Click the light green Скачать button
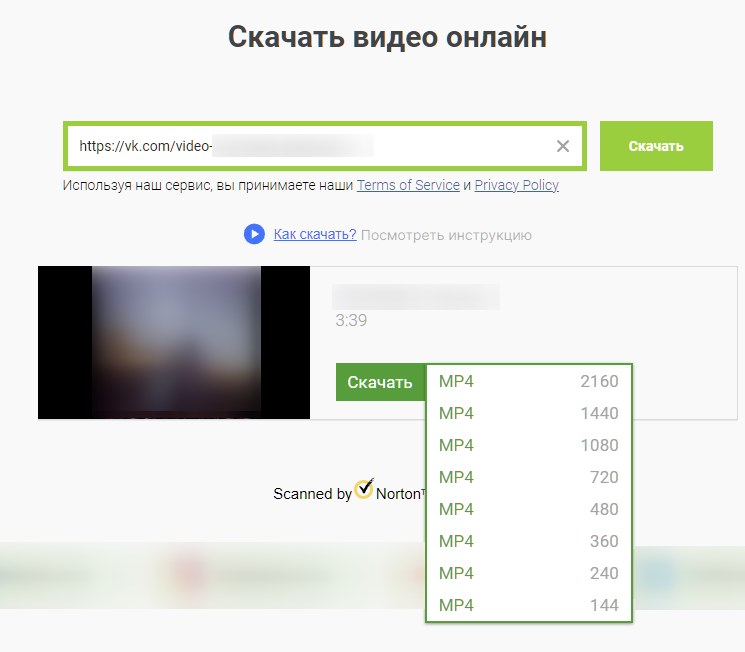 click(x=656, y=146)
